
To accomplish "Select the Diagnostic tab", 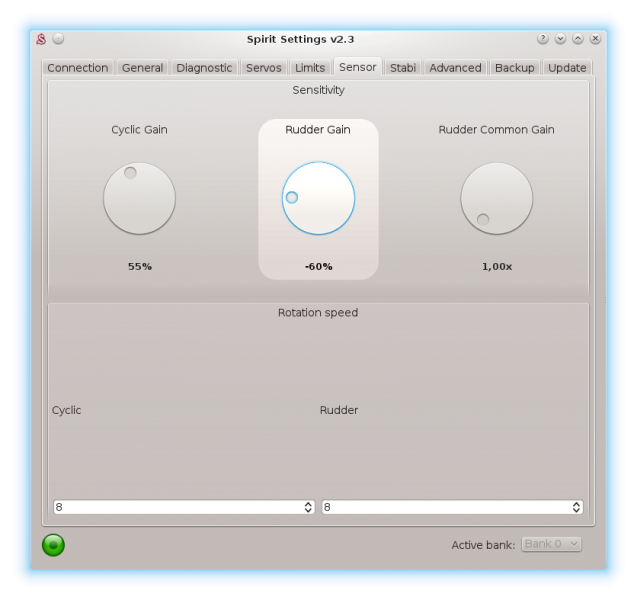I will (204, 68).
